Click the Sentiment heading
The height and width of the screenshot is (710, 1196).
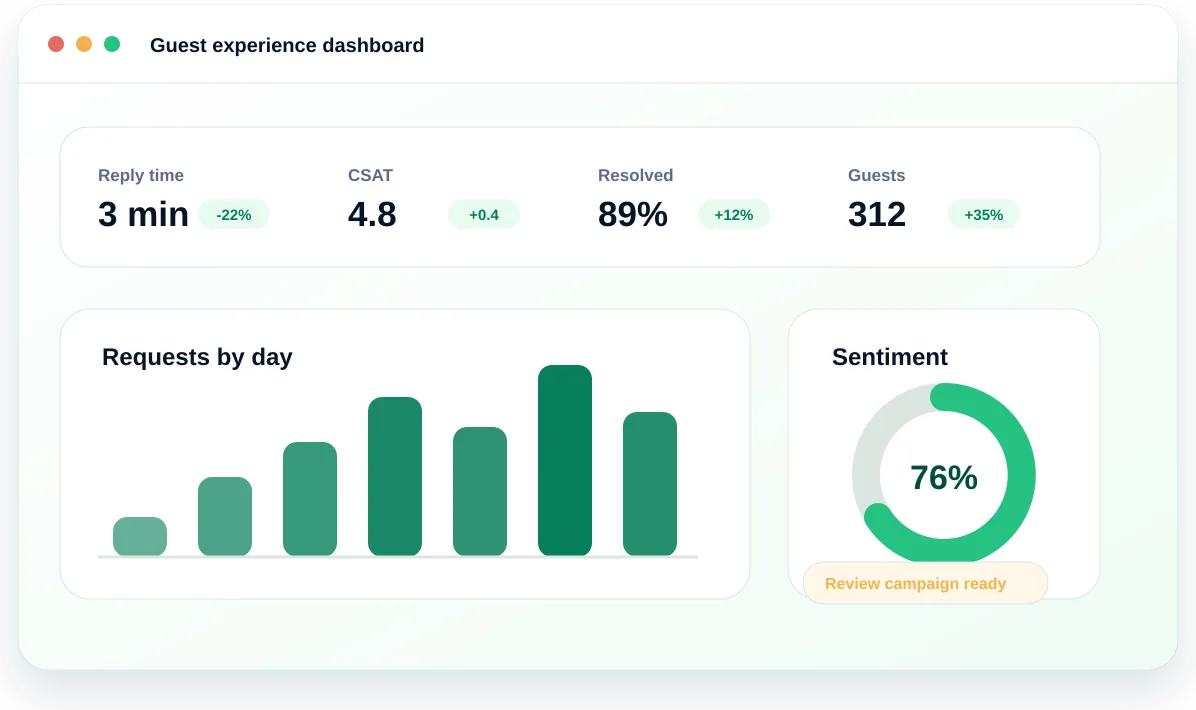pyautogui.click(x=889, y=357)
